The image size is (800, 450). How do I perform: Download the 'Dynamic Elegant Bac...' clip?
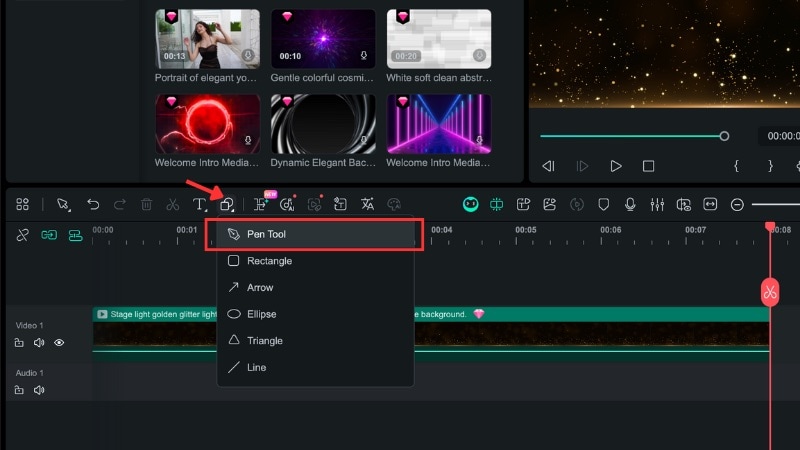(x=364, y=140)
